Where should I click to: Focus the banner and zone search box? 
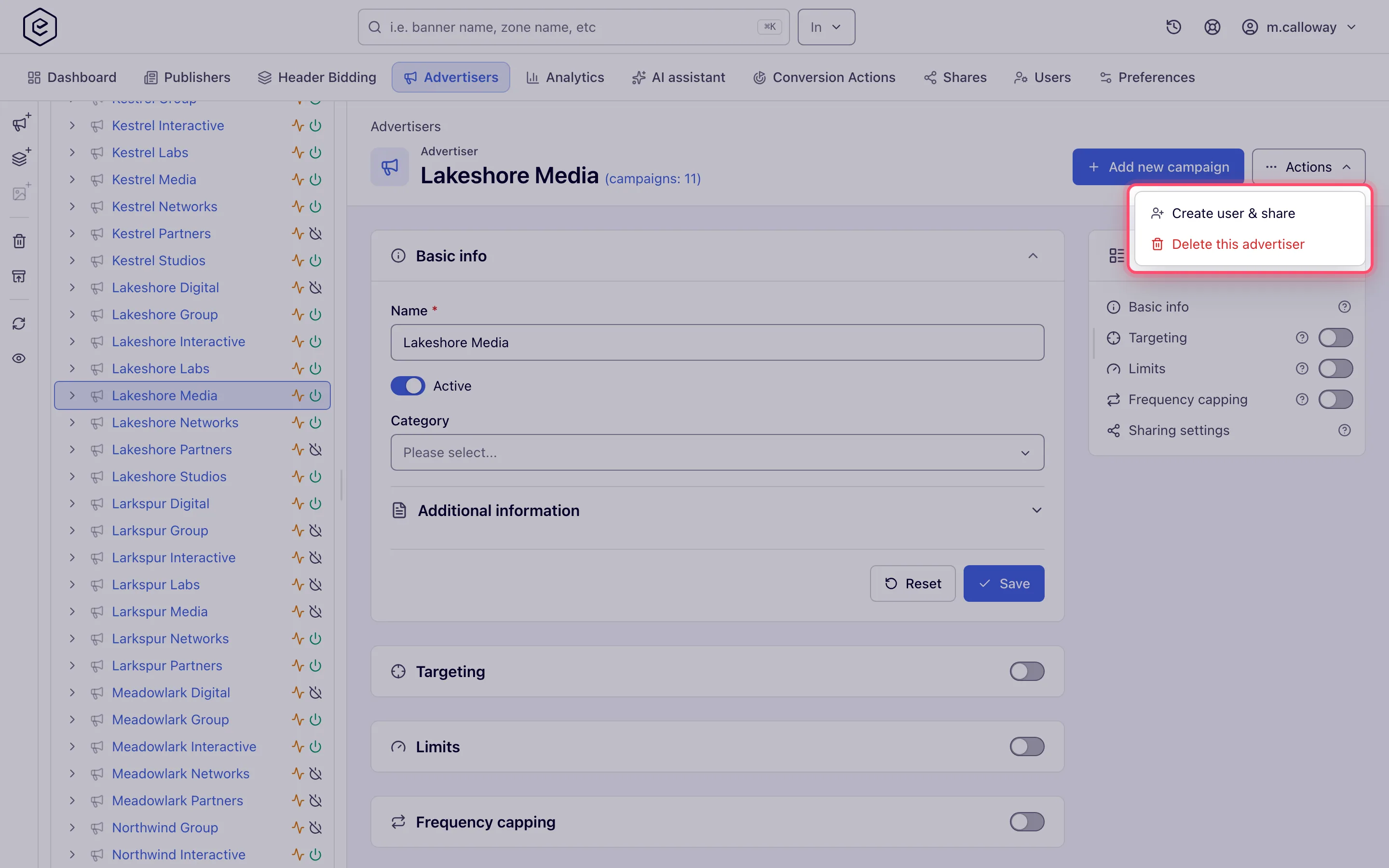[x=573, y=27]
